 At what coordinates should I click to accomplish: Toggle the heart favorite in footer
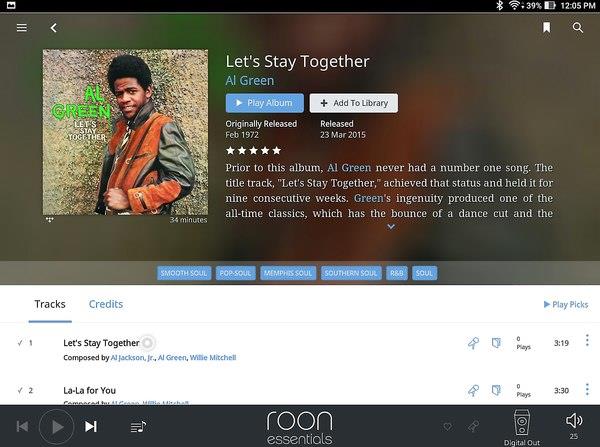pyautogui.click(x=447, y=426)
